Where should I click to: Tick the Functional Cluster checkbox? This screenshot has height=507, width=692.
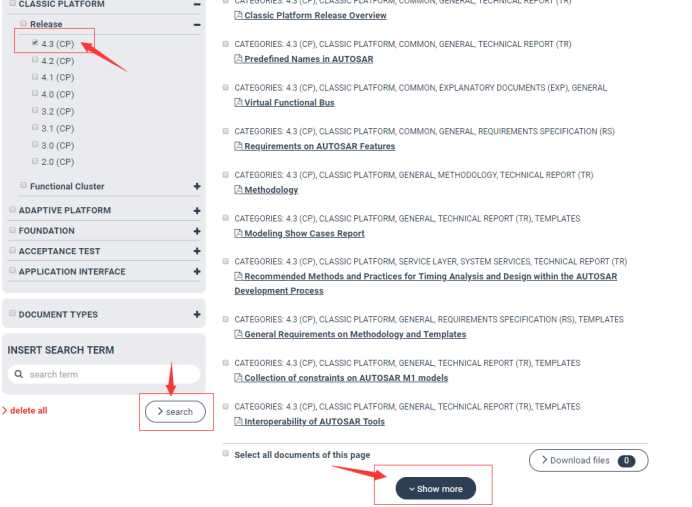[x=23, y=185]
